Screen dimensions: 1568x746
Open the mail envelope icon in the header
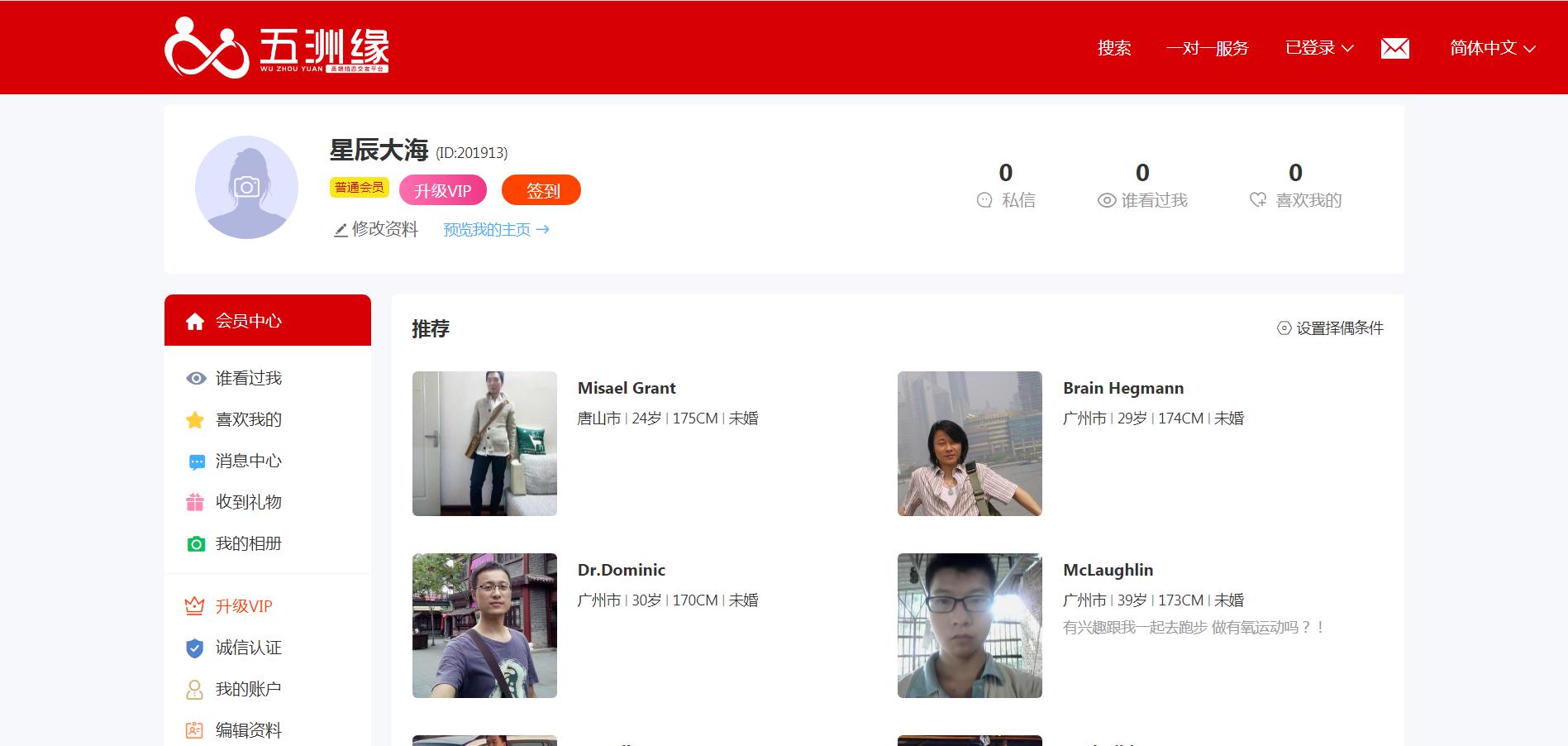click(x=1394, y=48)
